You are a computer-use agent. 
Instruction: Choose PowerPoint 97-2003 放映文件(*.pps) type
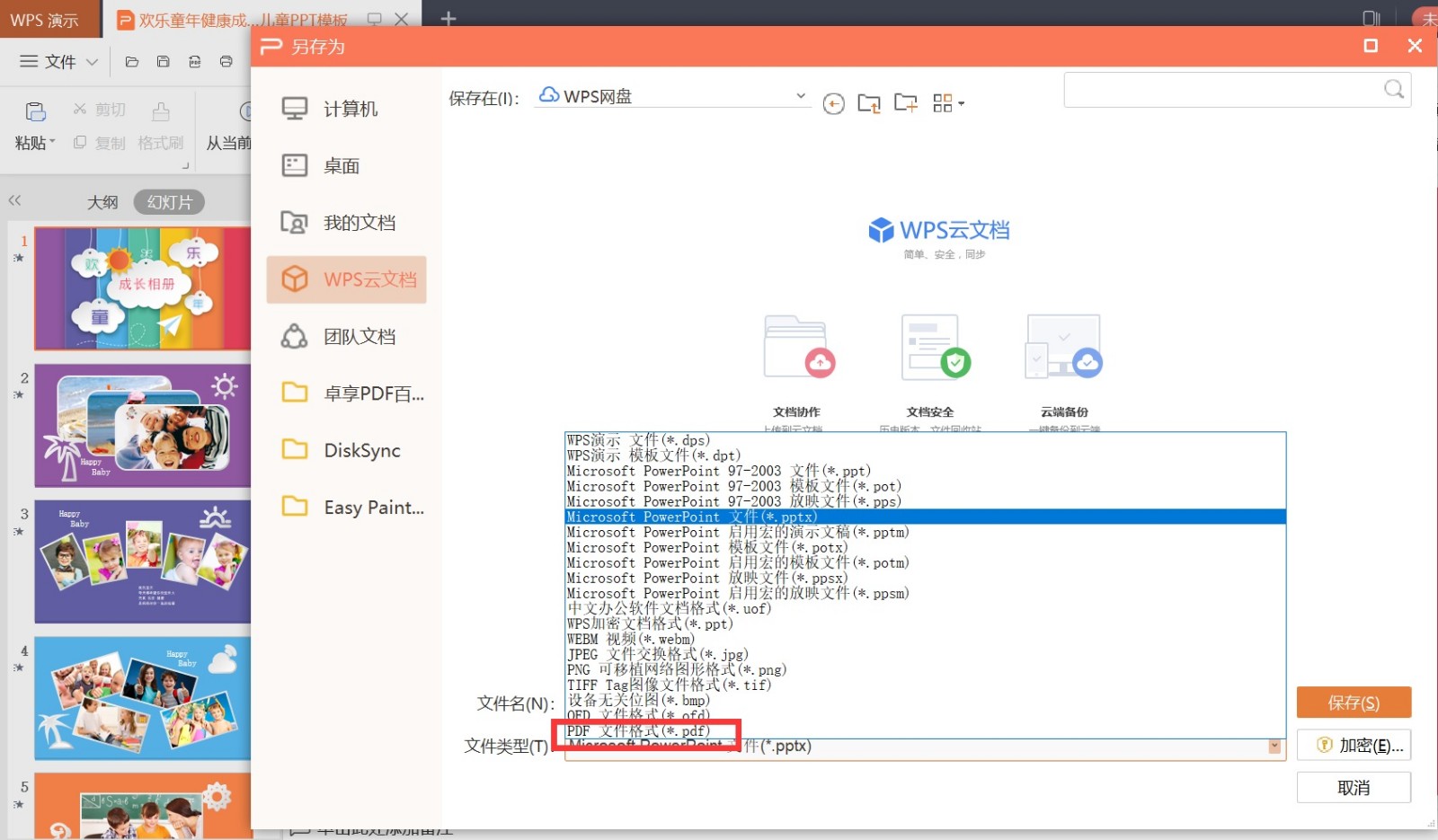coord(925,501)
